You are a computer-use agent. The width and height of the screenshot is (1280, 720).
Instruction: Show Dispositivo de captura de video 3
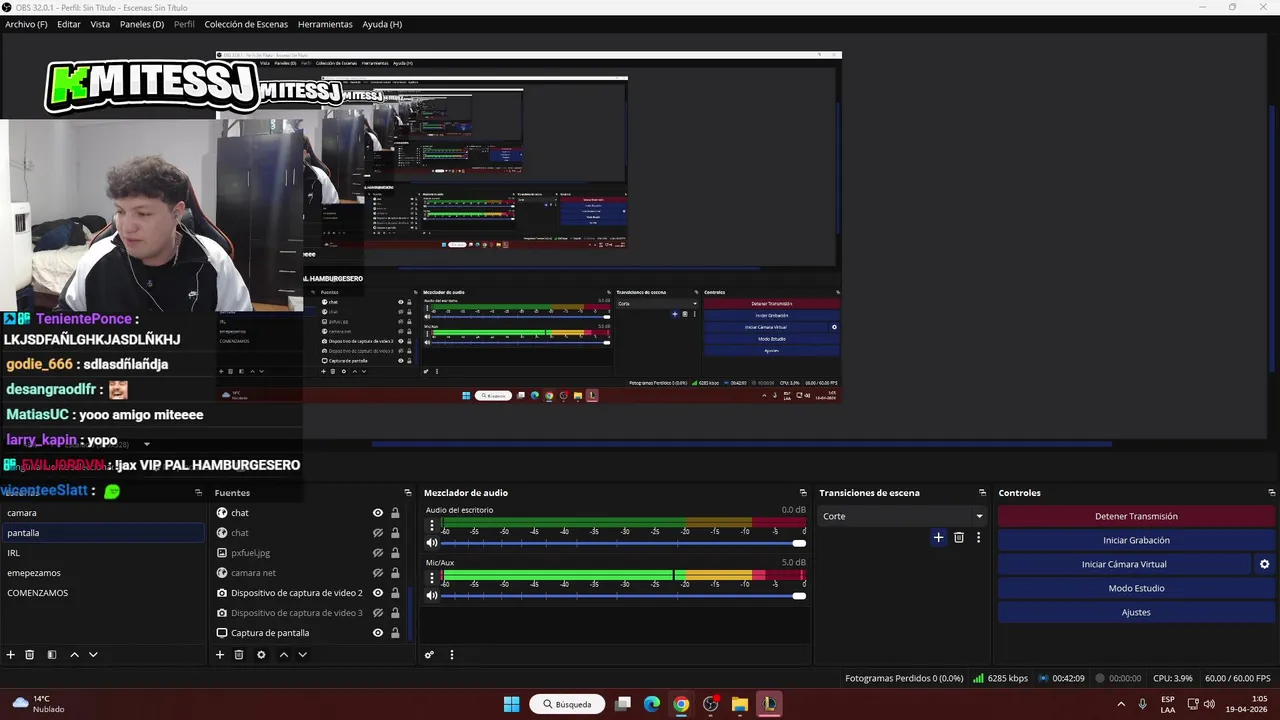click(x=378, y=613)
